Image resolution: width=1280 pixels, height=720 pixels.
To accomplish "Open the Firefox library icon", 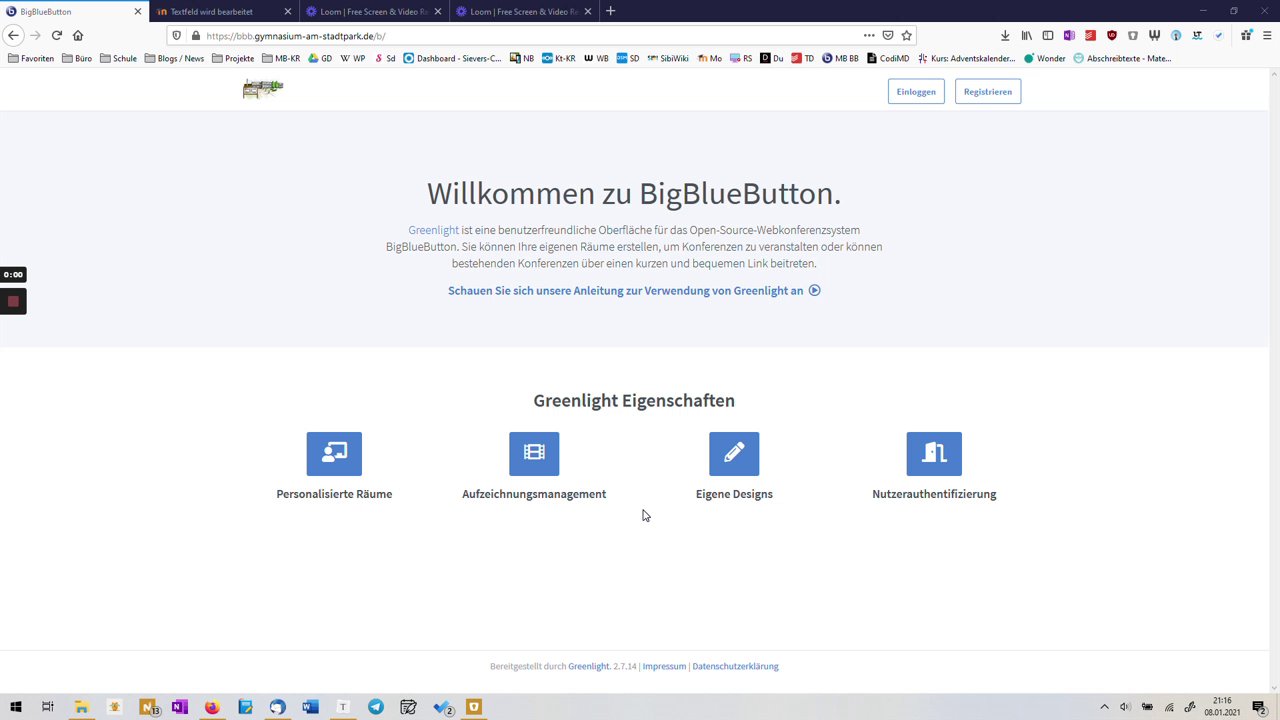I will pos(1026,35).
